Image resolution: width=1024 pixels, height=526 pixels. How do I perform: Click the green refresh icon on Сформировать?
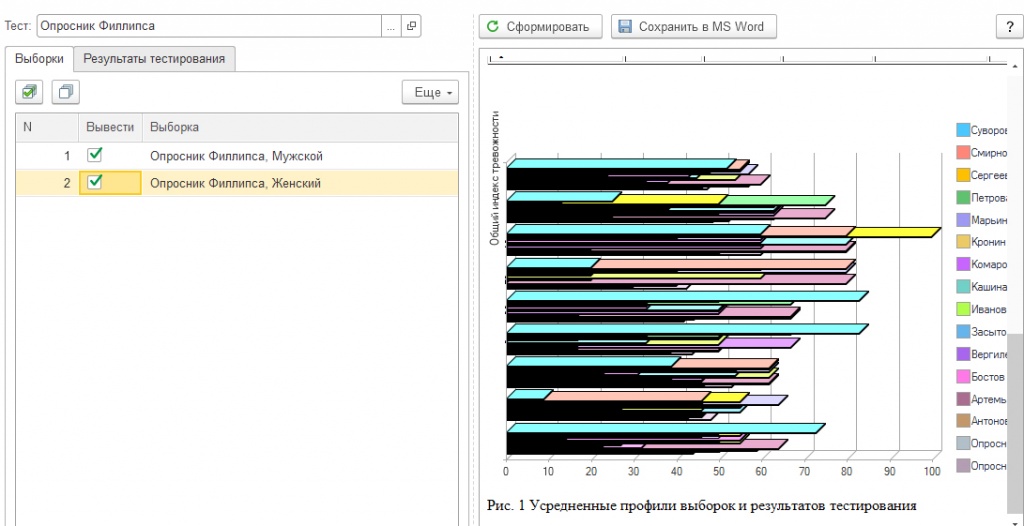point(493,27)
